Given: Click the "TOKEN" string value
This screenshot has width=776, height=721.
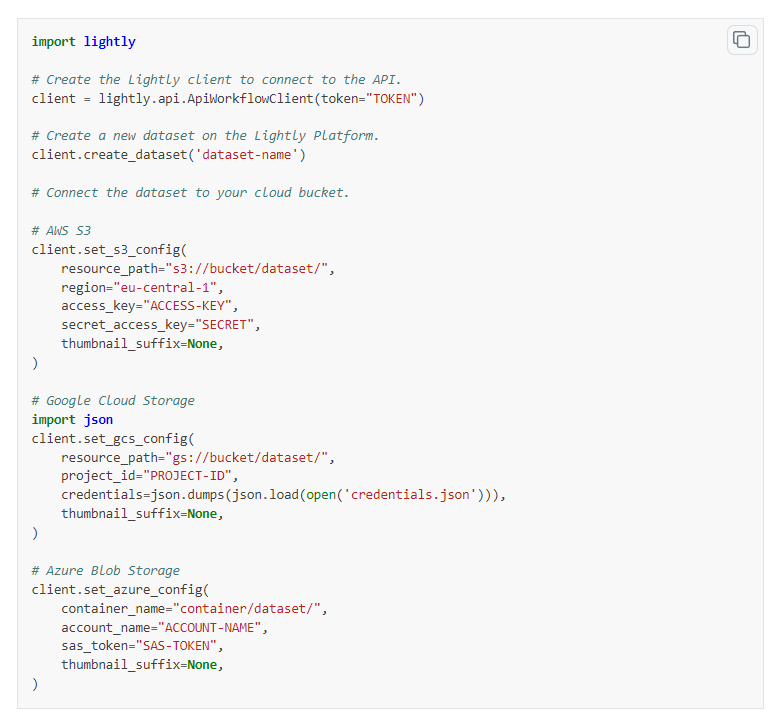Looking at the screenshot, I should click(392, 98).
